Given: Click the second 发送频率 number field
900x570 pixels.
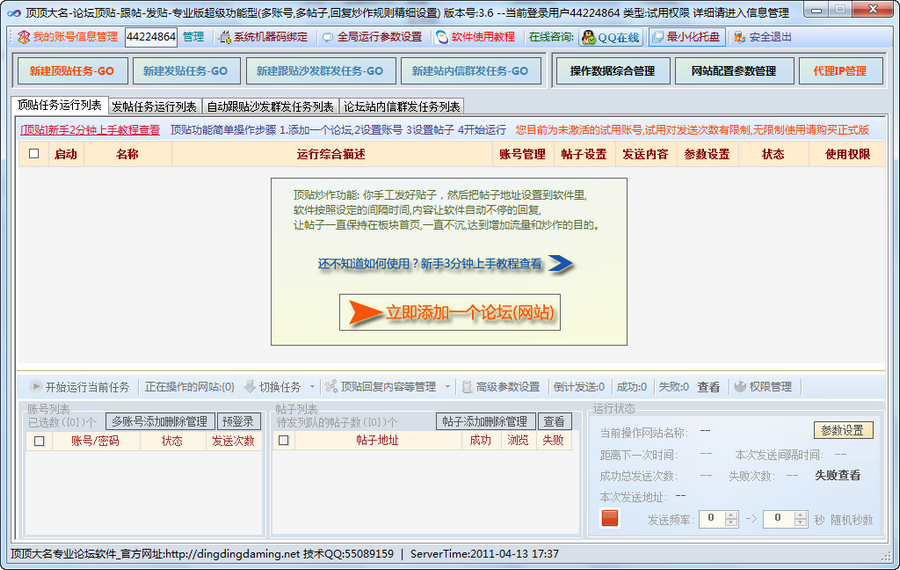Looking at the screenshot, I should 779,519.
